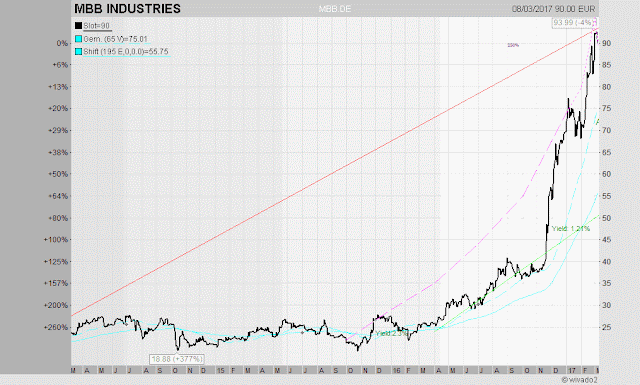Click the cyan Shift (195 E) legend swatch
The width and height of the screenshot is (640, 385).
(x=78, y=52)
